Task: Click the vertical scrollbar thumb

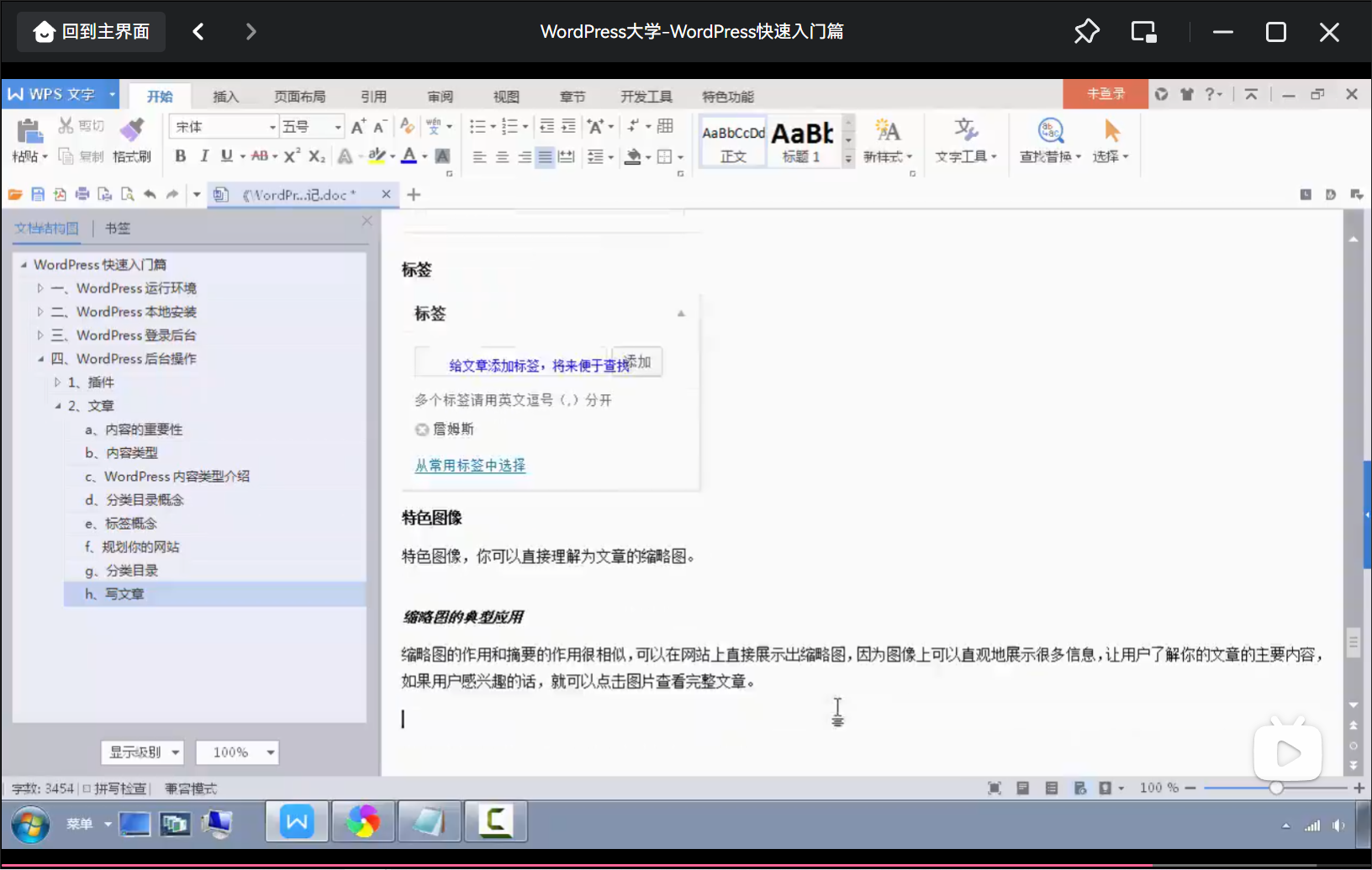Action: (x=1353, y=643)
